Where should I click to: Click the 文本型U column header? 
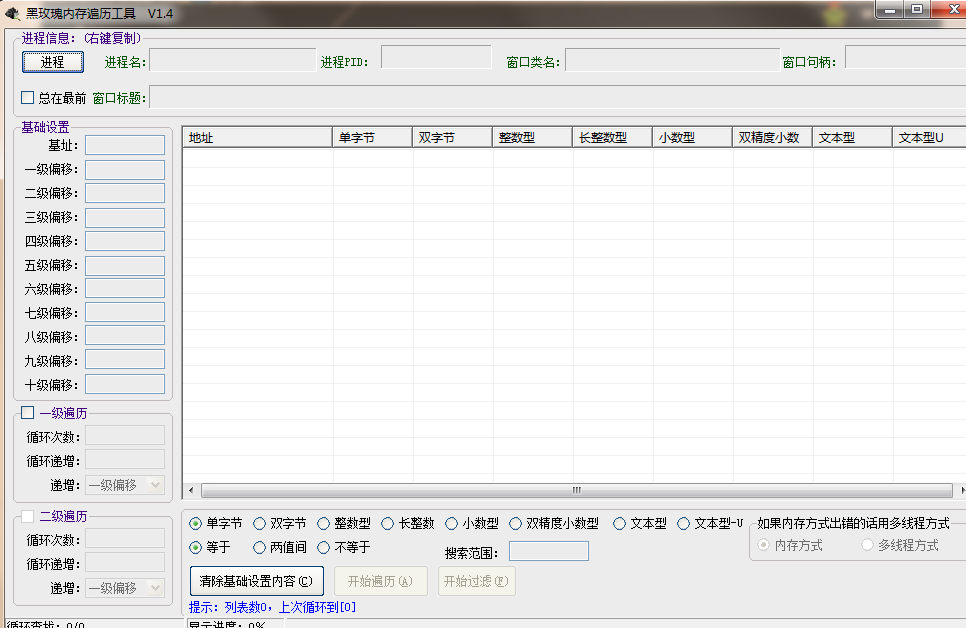tap(929, 137)
